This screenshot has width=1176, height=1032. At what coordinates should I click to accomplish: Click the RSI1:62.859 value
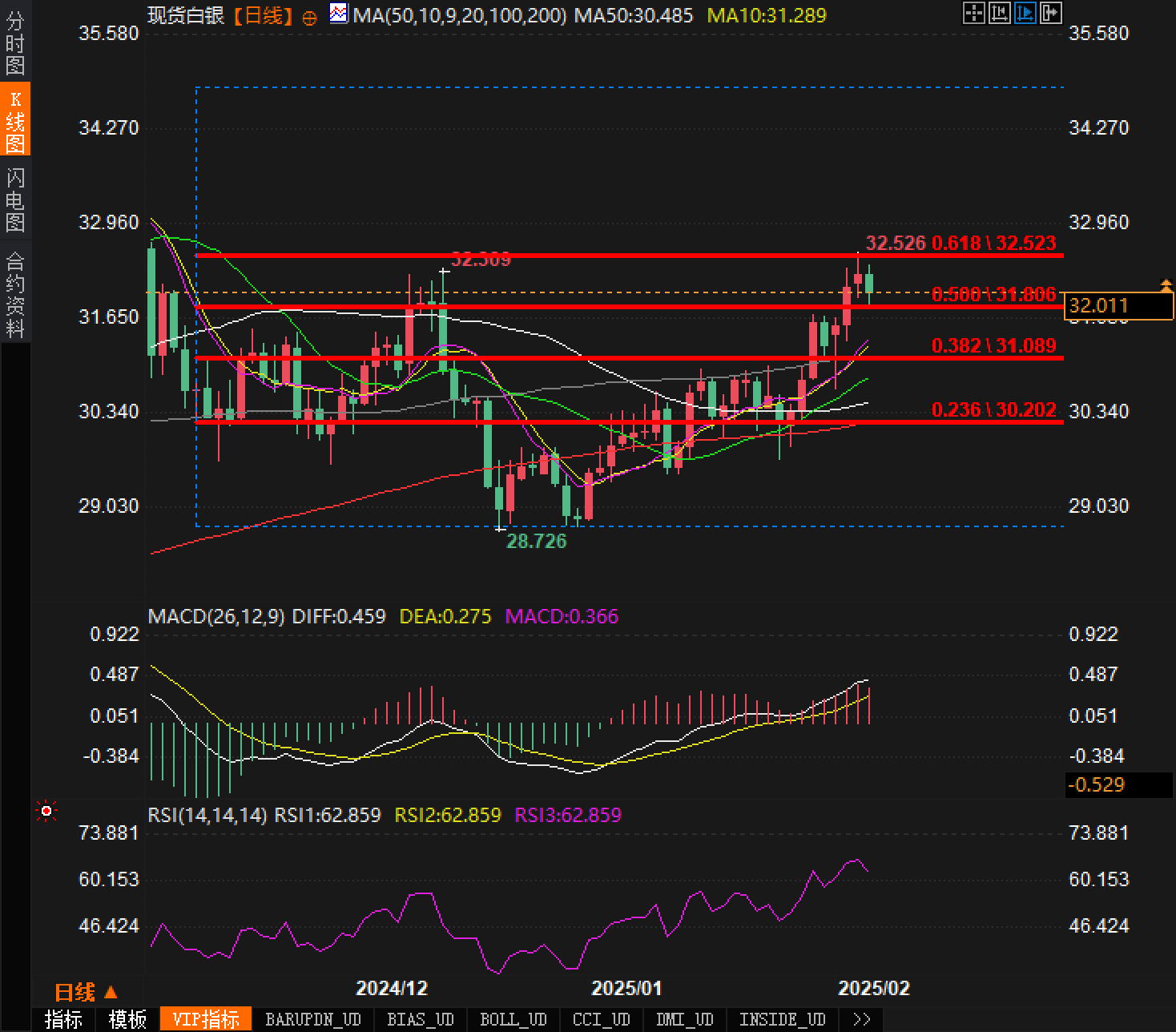328,815
